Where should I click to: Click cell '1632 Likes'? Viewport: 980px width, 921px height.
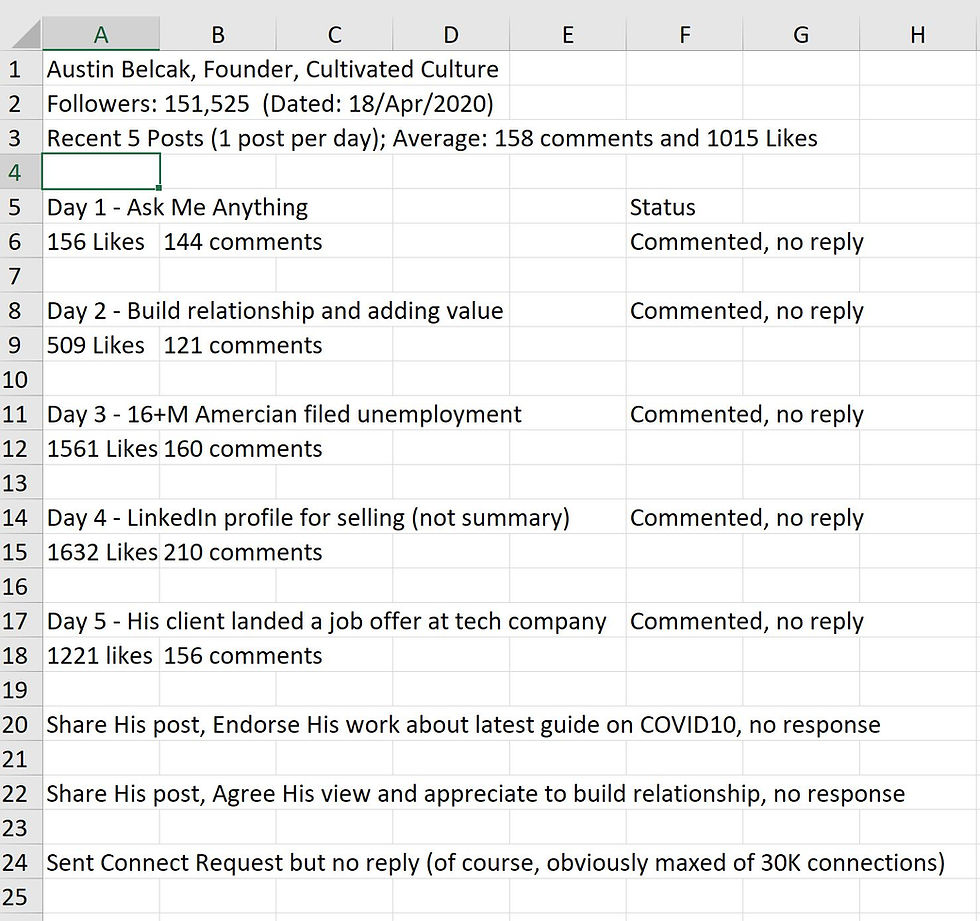coord(102,552)
